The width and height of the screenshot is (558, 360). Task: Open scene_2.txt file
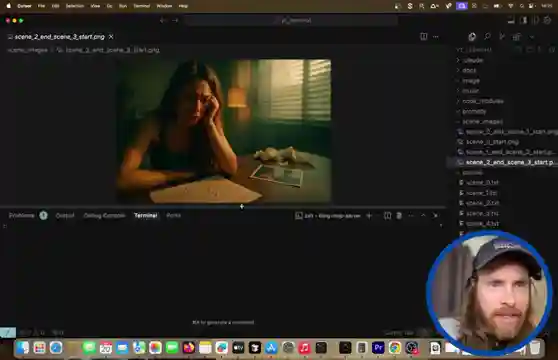pyautogui.click(x=482, y=203)
